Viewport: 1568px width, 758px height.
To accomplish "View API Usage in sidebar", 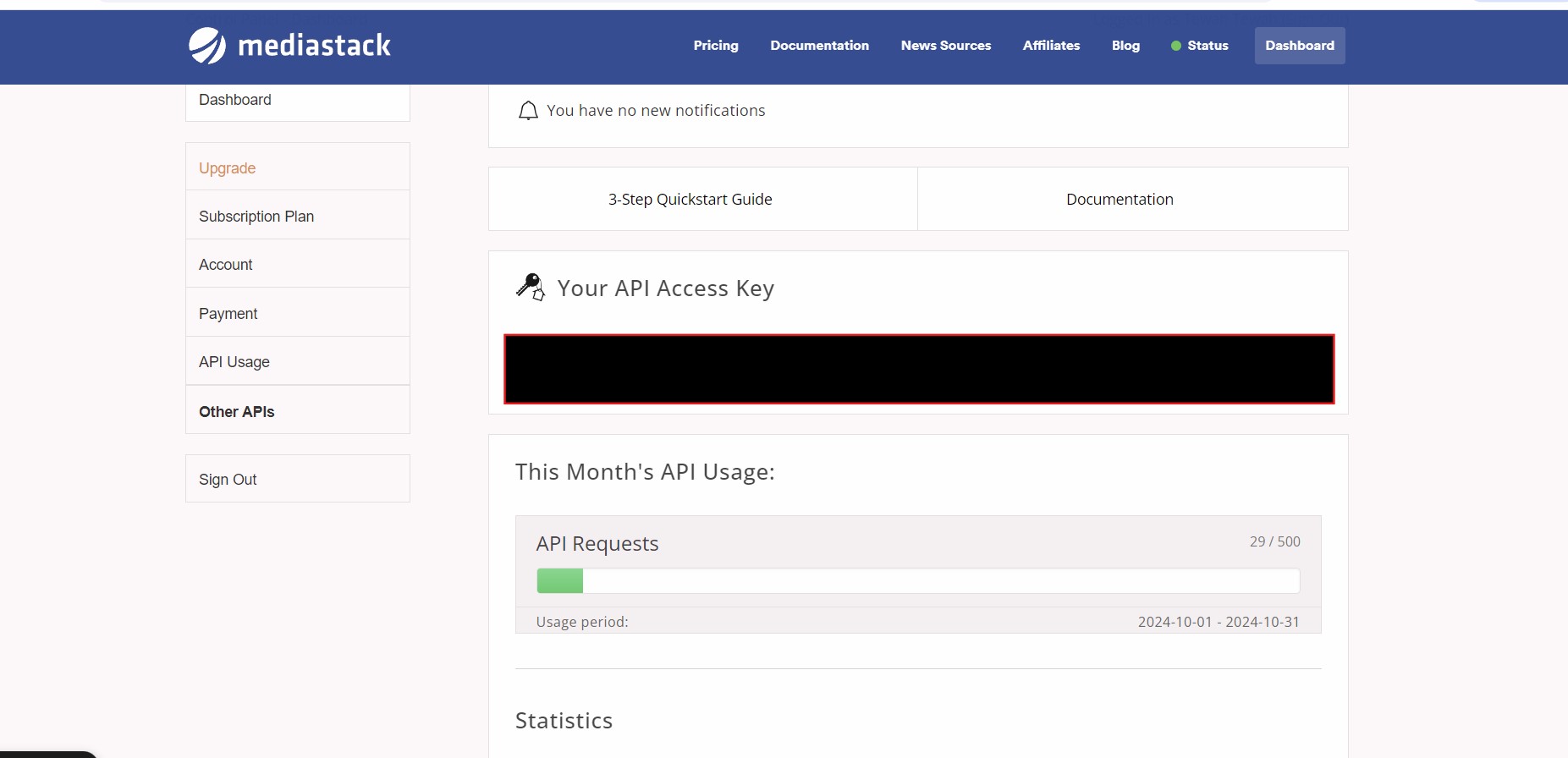I will tap(298, 361).
